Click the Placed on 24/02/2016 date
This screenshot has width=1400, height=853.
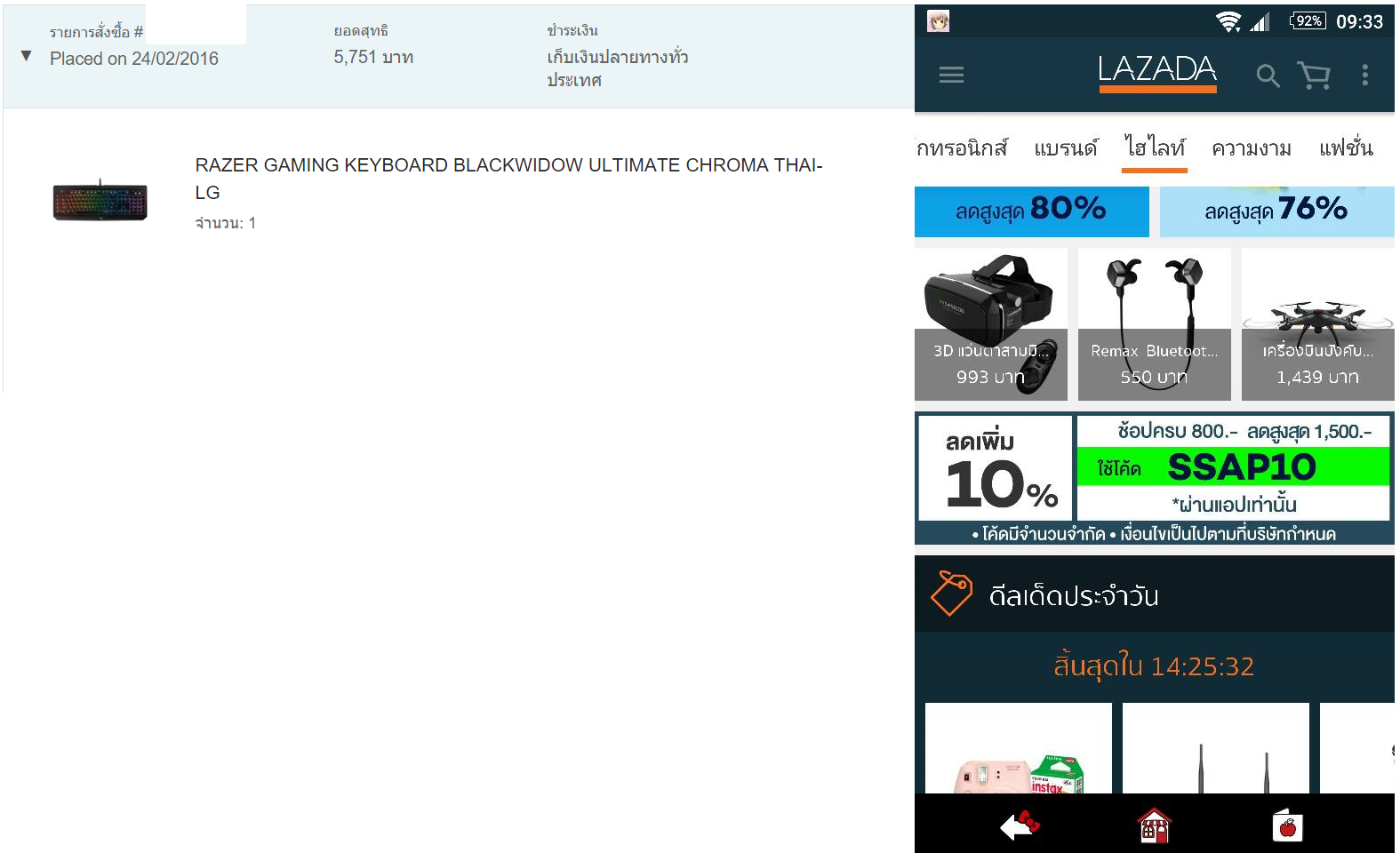(x=134, y=59)
